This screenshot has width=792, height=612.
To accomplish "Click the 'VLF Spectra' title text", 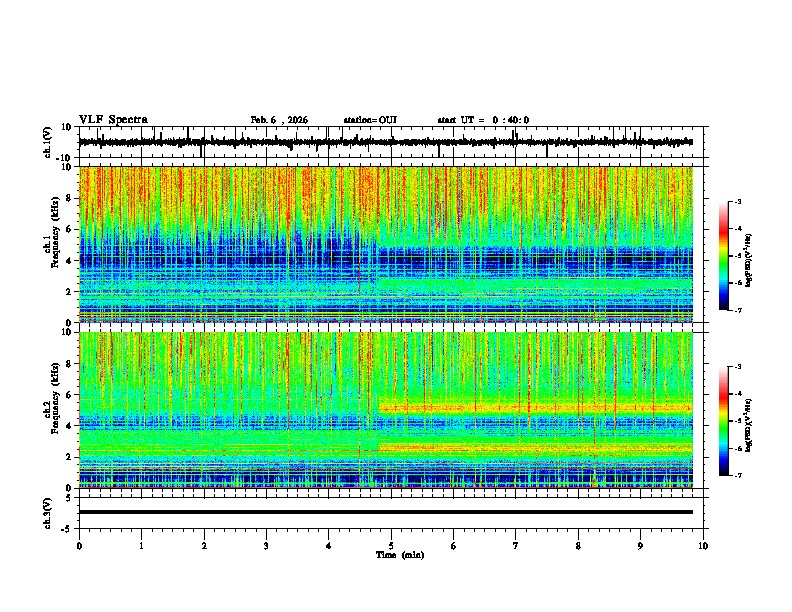I will pyautogui.click(x=114, y=120).
